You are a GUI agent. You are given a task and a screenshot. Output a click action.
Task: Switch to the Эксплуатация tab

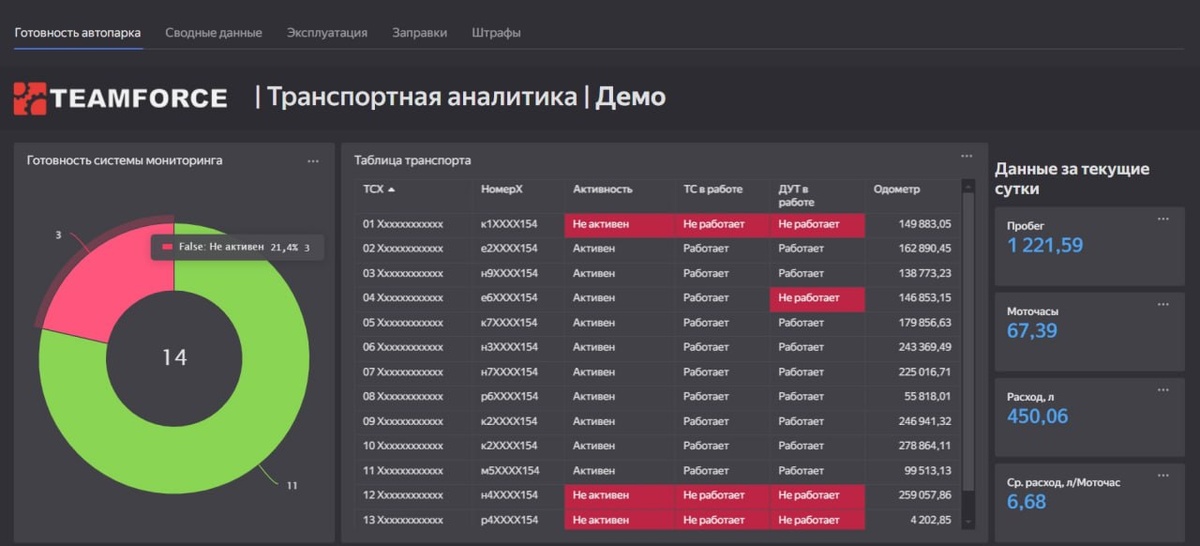327,32
